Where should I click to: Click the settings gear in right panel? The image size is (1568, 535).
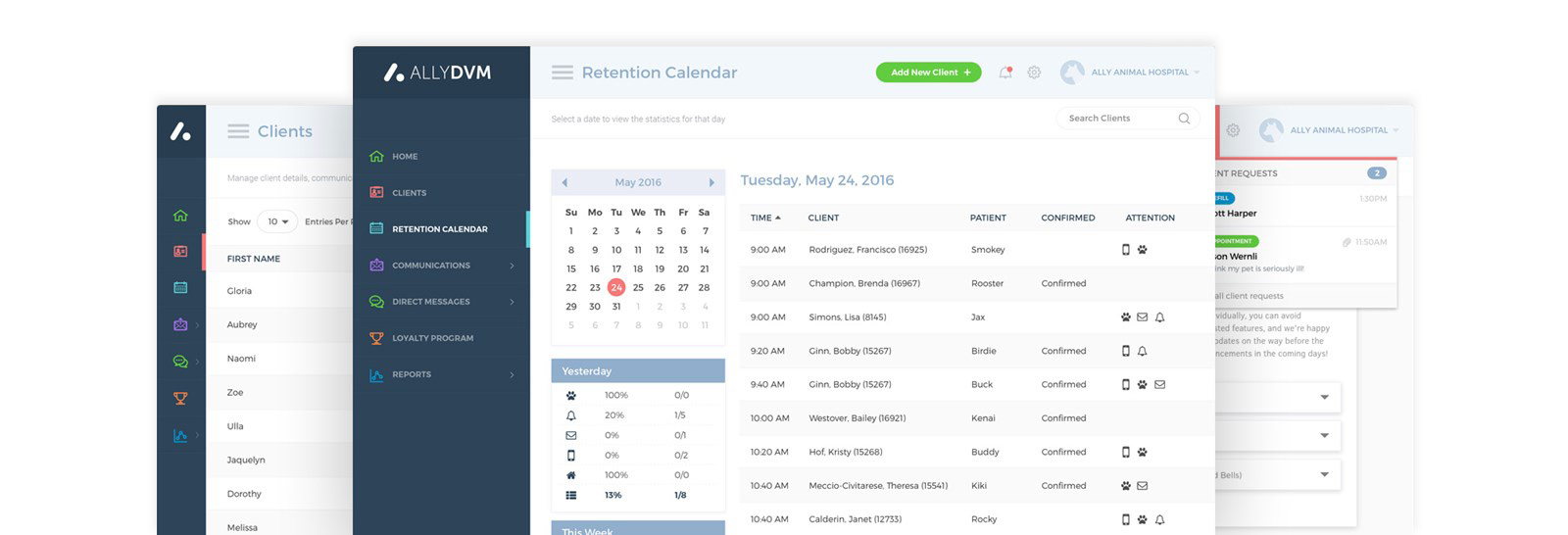coord(1233,130)
